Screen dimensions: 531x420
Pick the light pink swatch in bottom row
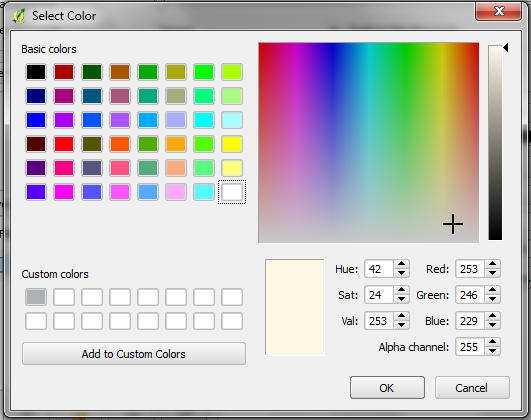tap(176, 192)
